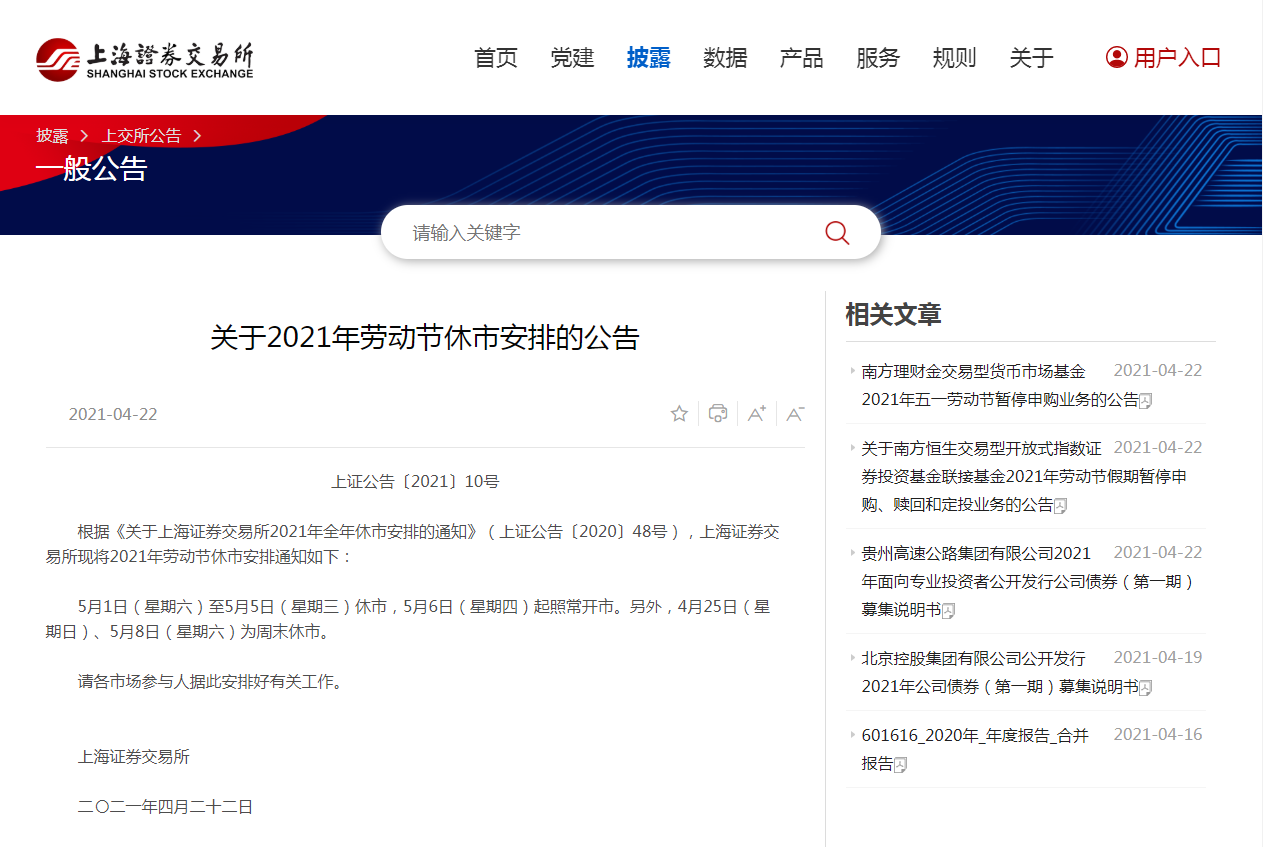
Task: Open the 党建 menu
Action: (572, 58)
